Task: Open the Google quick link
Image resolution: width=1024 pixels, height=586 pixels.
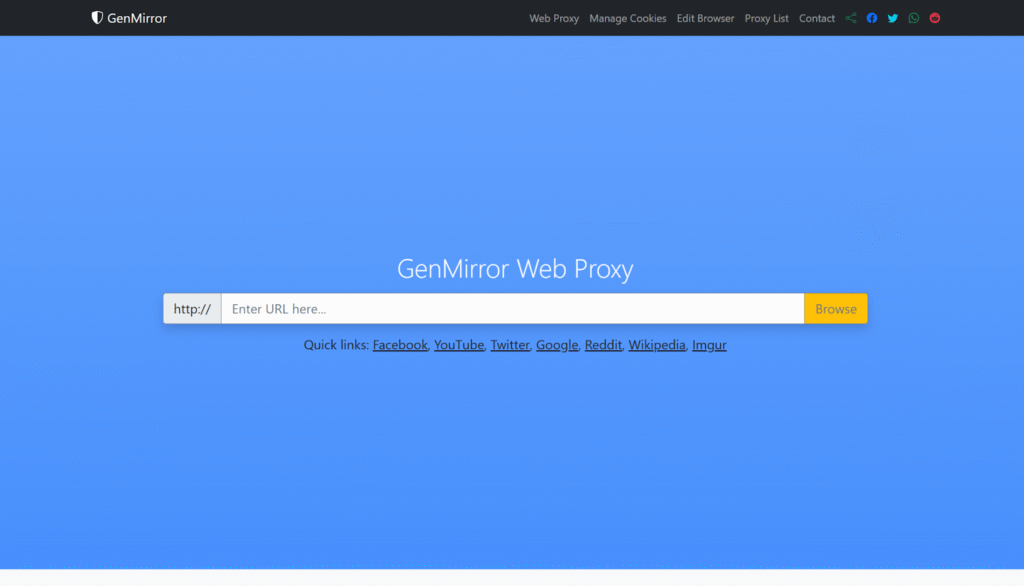Action: pos(557,345)
